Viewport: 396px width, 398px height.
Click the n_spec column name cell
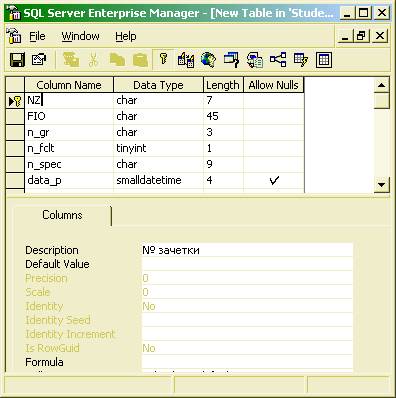(69, 164)
